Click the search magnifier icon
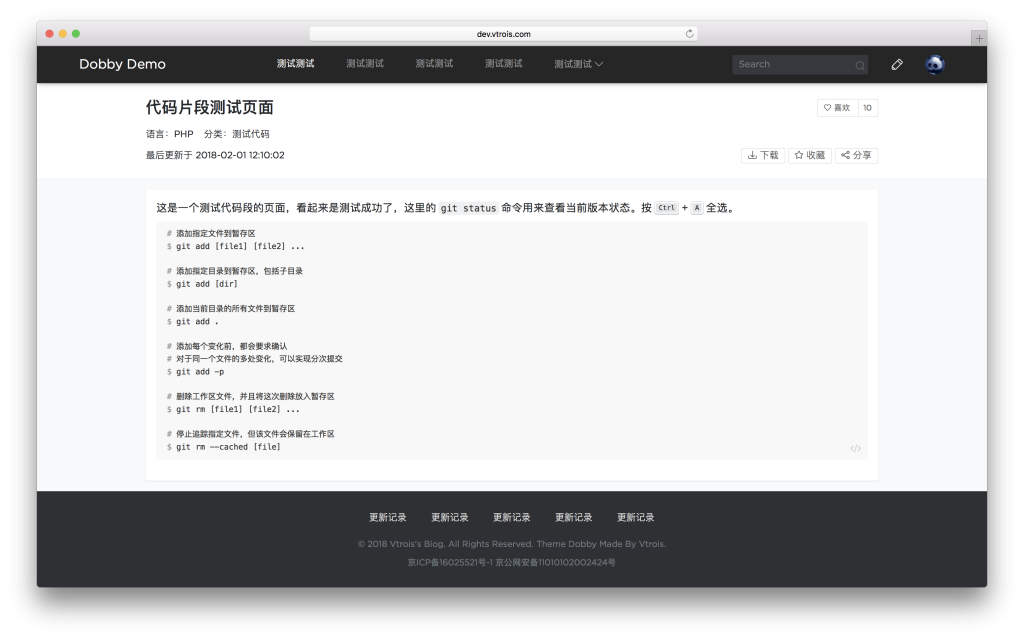The image size is (1024, 640). [x=859, y=65]
